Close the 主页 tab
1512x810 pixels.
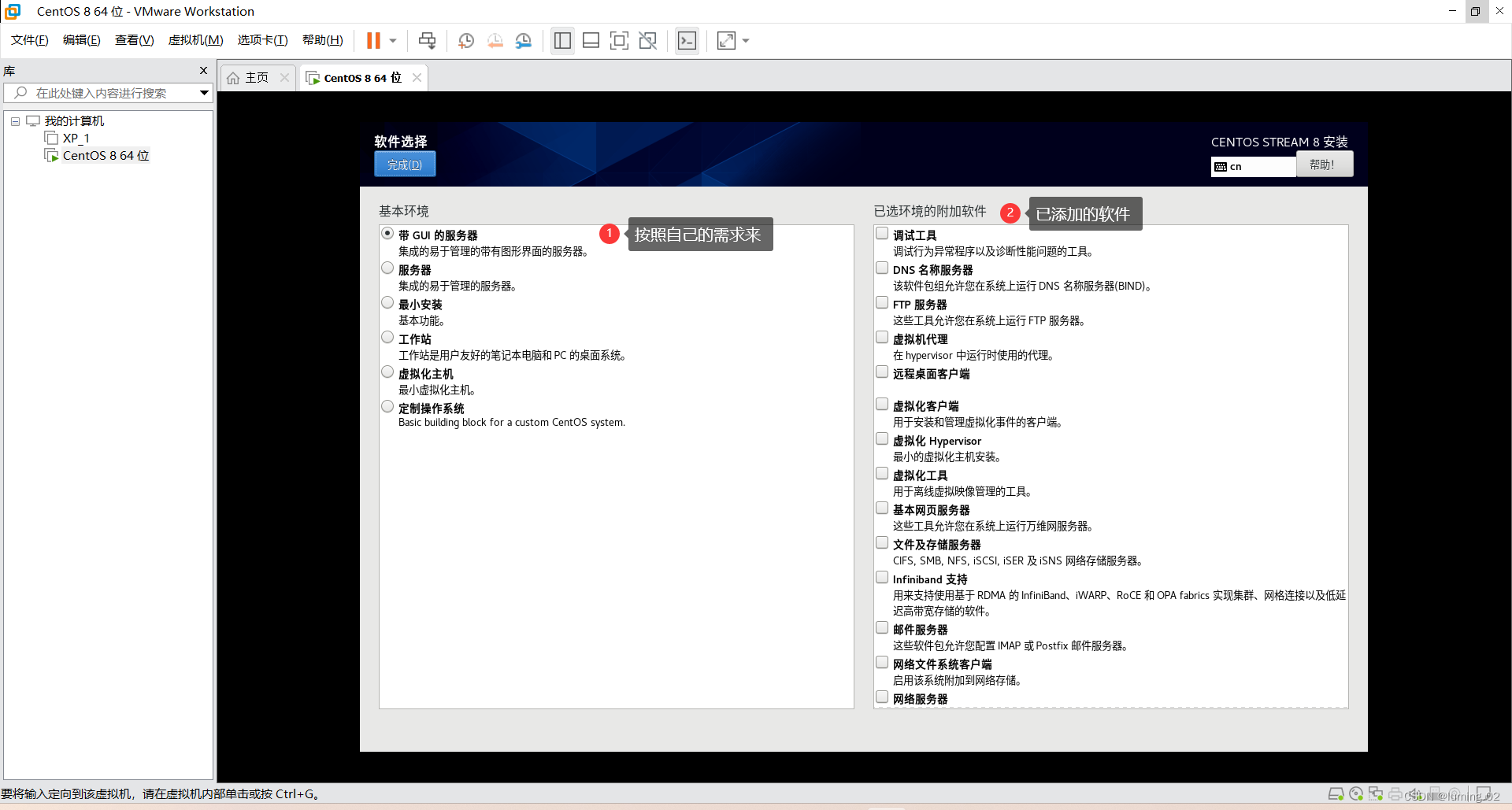pos(284,77)
